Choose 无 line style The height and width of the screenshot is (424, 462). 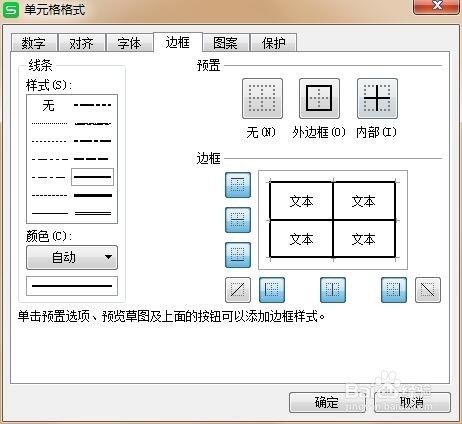(49, 105)
